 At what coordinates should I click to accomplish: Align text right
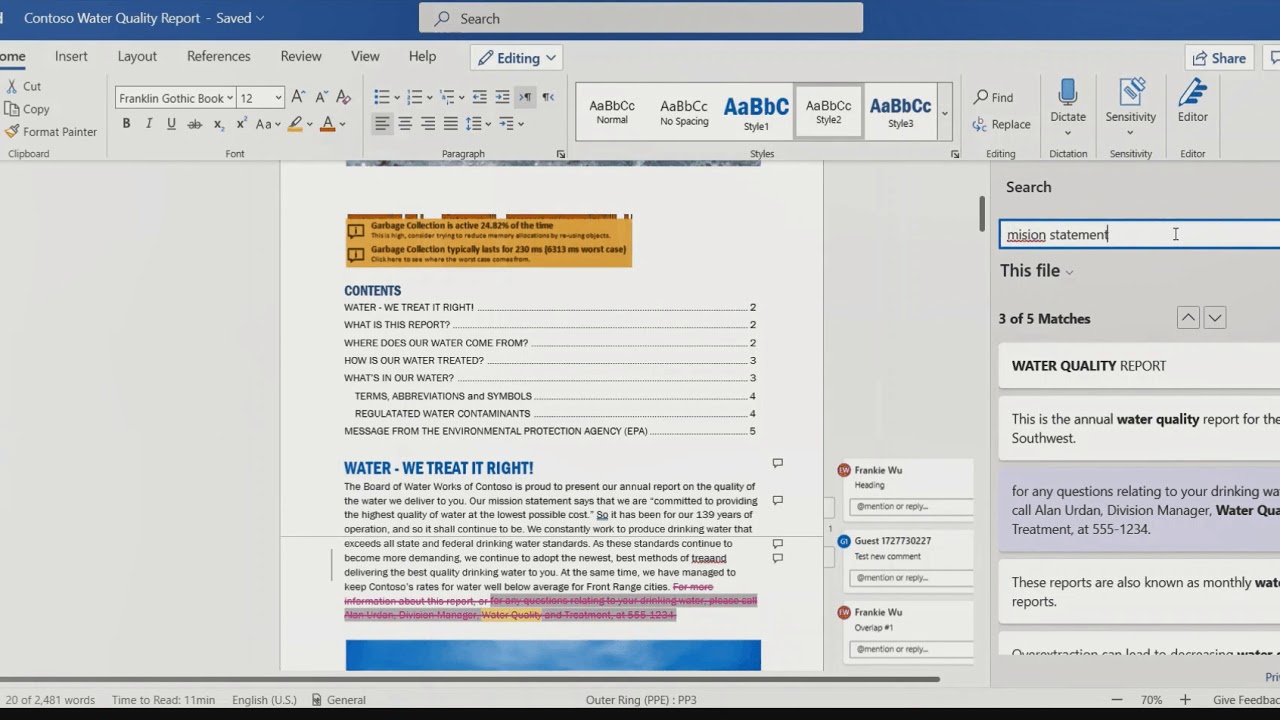[428, 124]
